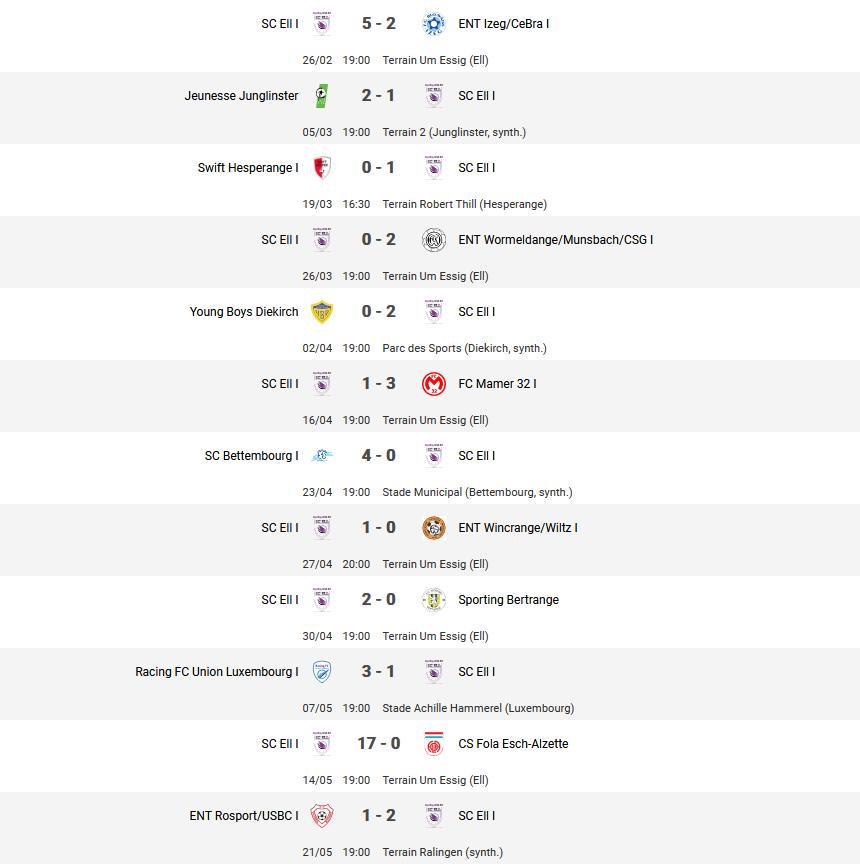Open the ENT Wormeldange/Munsbach/CSG I team link
Viewport: 860px width, 864px height.
(x=555, y=240)
